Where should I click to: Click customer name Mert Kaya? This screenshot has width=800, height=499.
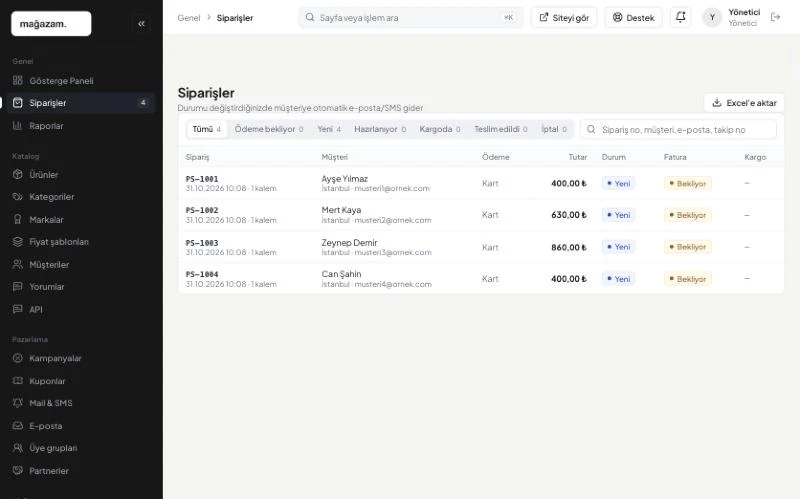[341, 210]
